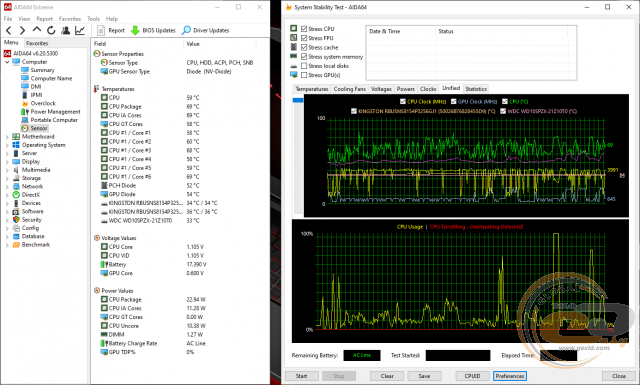Click the DIMM power icon
The height and width of the screenshot is (385, 640).
coord(104,334)
